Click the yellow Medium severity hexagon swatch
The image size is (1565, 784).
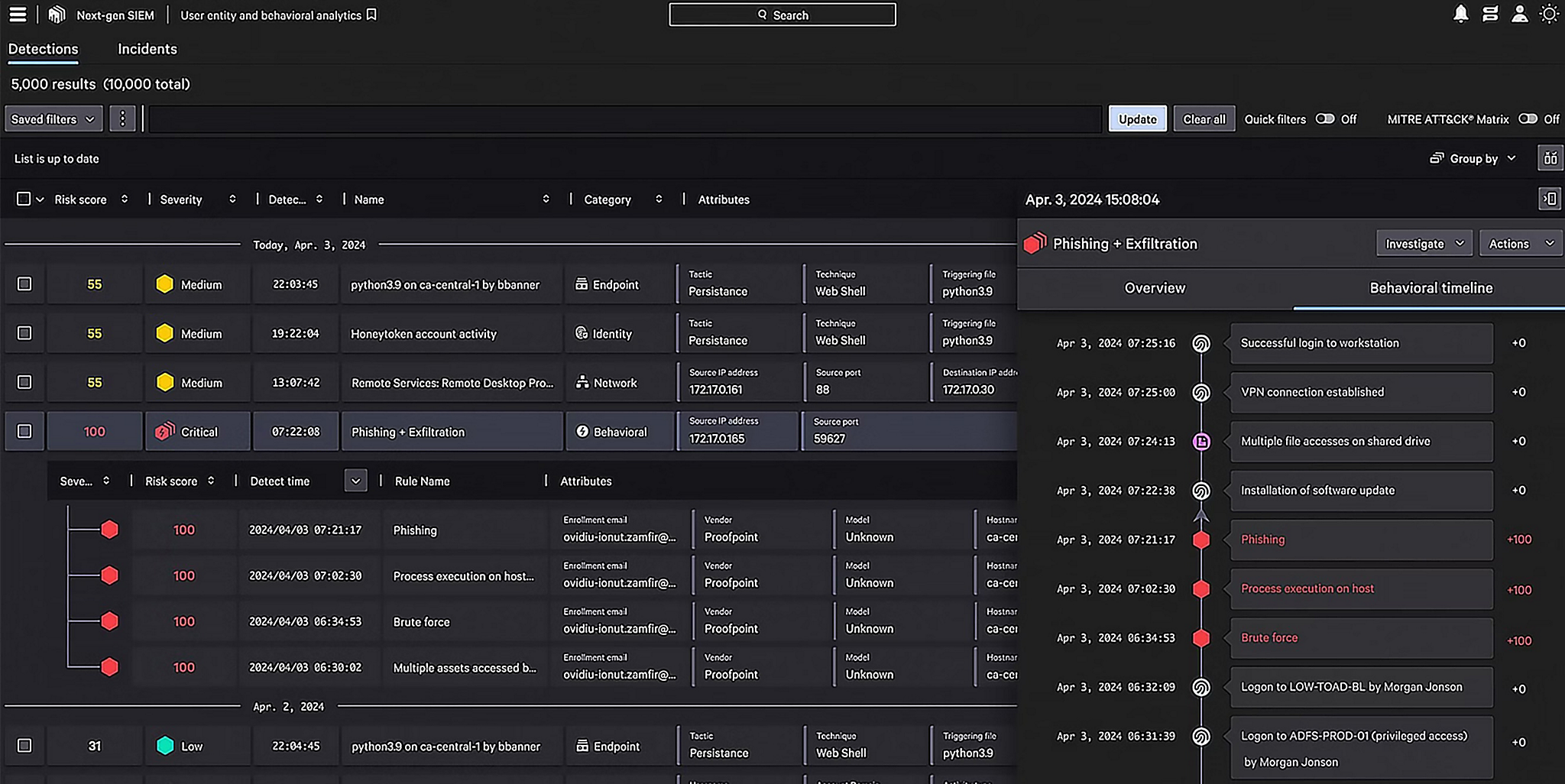click(165, 283)
